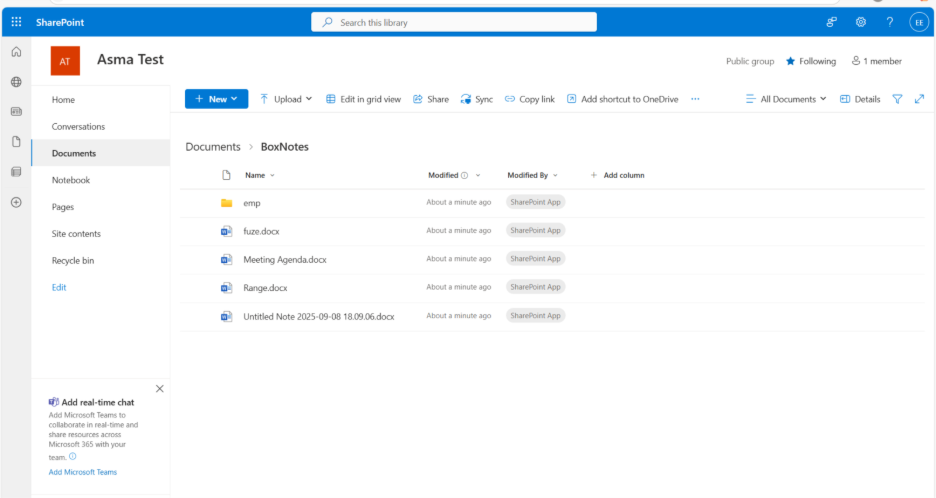The height and width of the screenshot is (498, 936).
Task: Click the 1 member link
Action: pyautogui.click(x=876, y=61)
